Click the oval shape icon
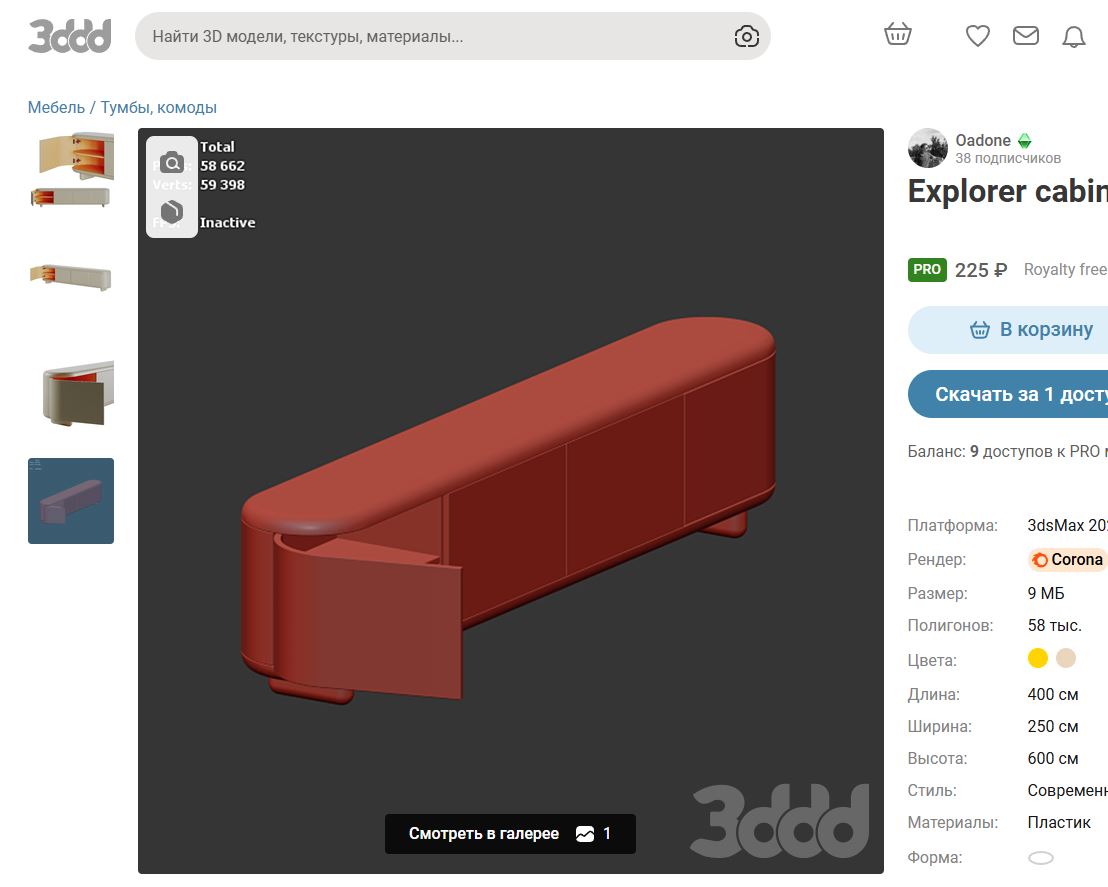The image size is (1108, 887). (1041, 858)
